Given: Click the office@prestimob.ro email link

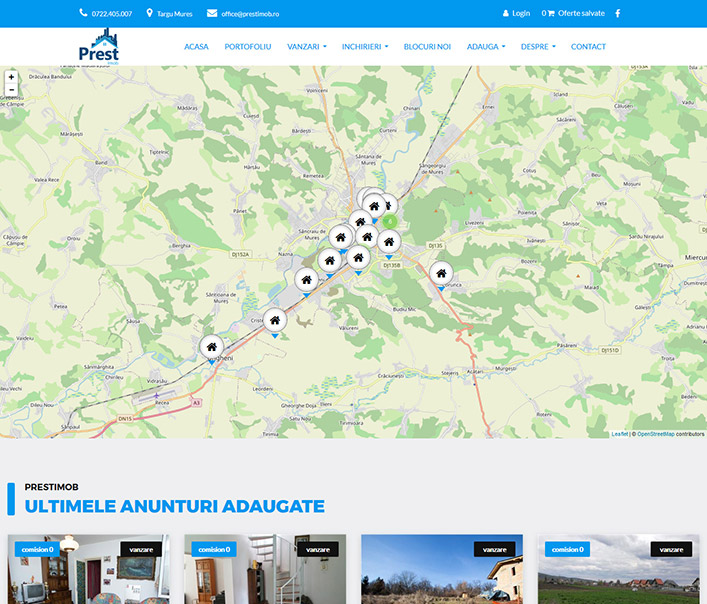Looking at the screenshot, I should pos(250,14).
